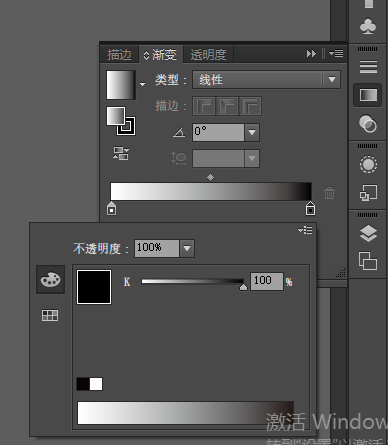This screenshot has width=388, height=445.
Task: Click the gradient midpoint diamond marker
Action: [210, 177]
